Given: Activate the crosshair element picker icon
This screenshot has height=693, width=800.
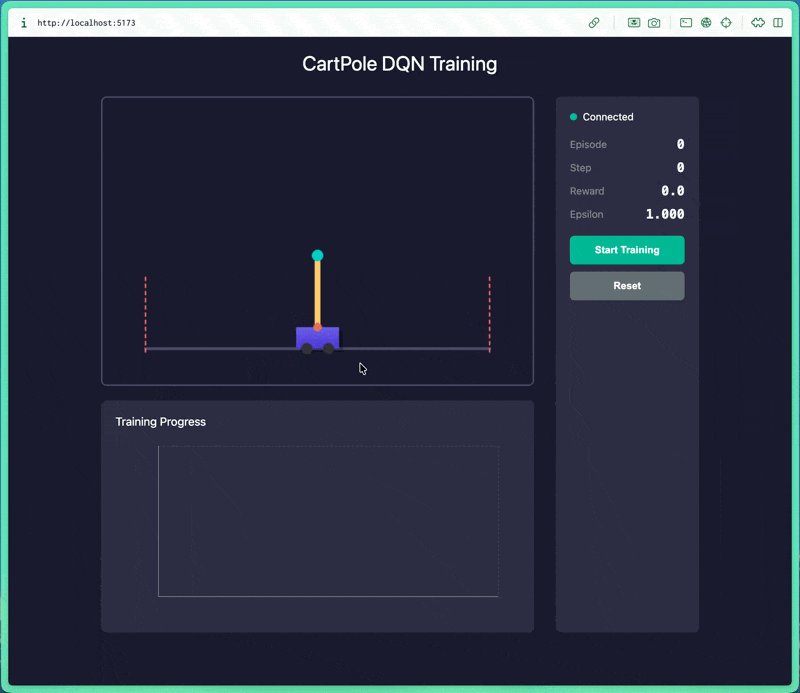Looking at the screenshot, I should click(727, 22).
